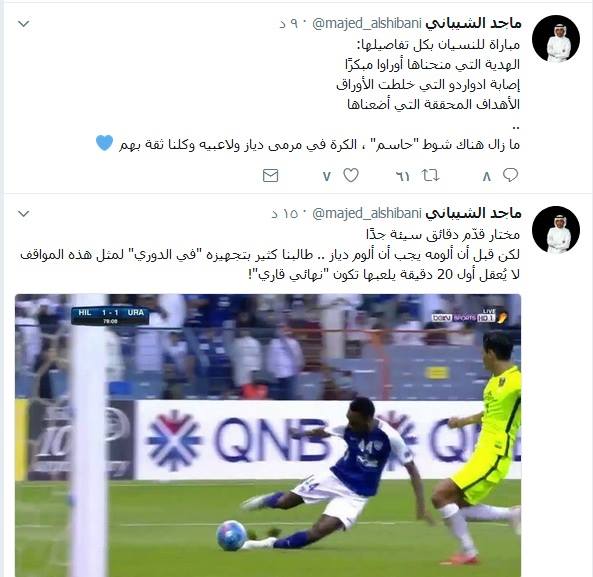Open profile picture on second tweet
Image resolution: width=593 pixels, height=577 pixels.
click(556, 230)
